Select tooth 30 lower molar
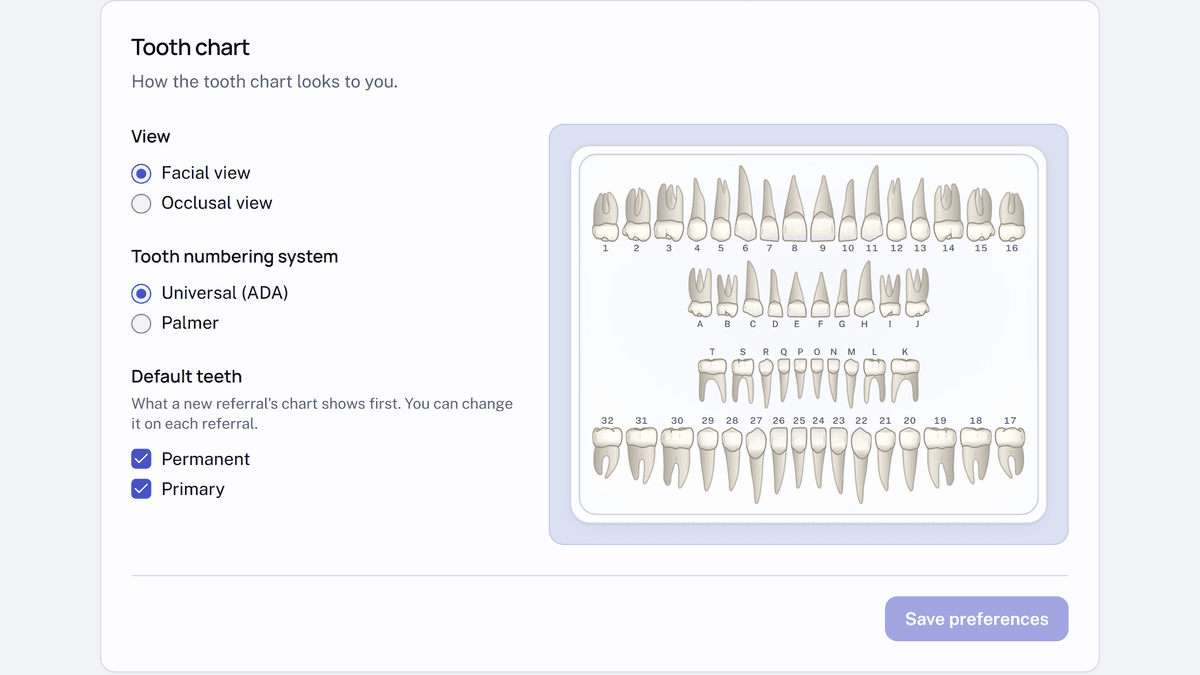1200x675 pixels. [677, 458]
